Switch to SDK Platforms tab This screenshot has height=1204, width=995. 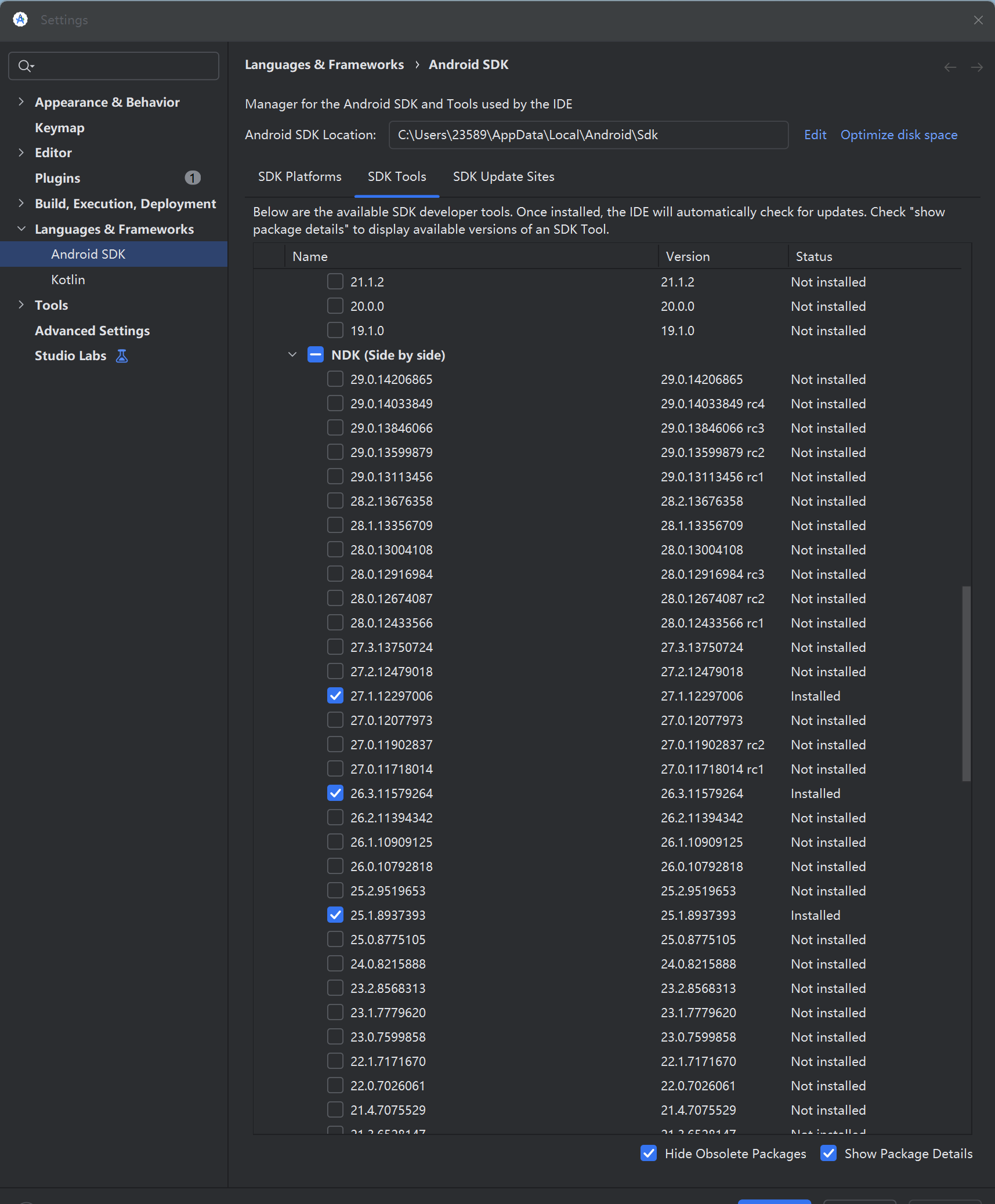pos(299,177)
